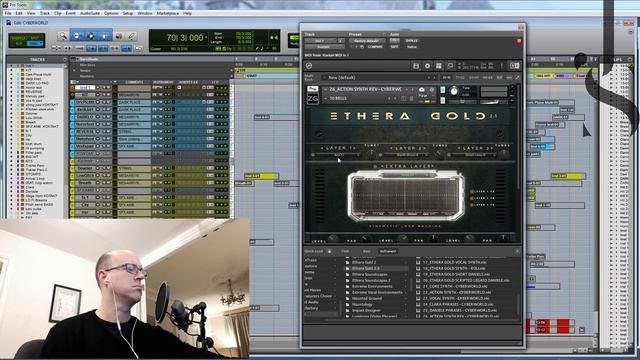Select the Pencil tool in Pro Tools

pyautogui.click(x=132, y=36)
